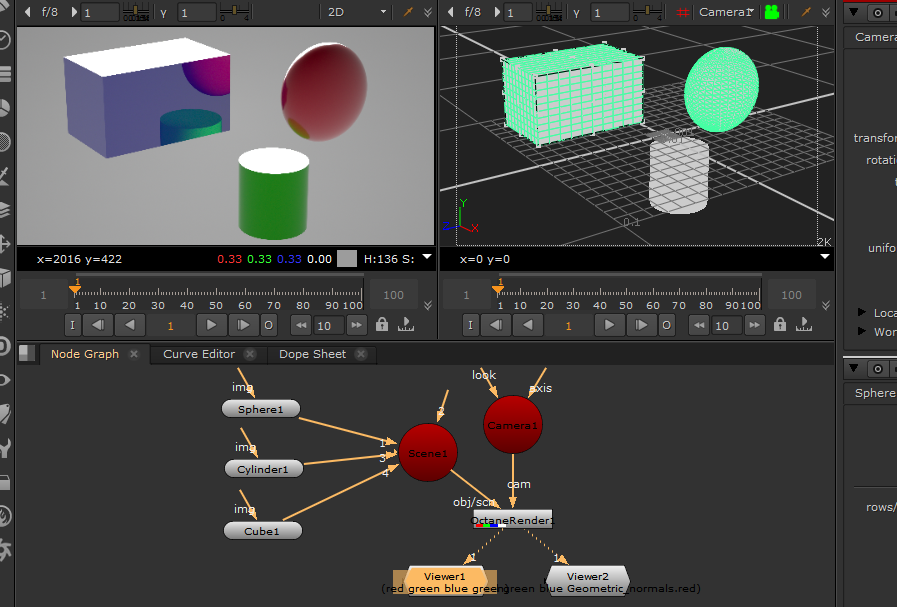Click the timecode ruler icon beside the lock in Viewer1
This screenshot has height=607, width=897.
tap(408, 325)
